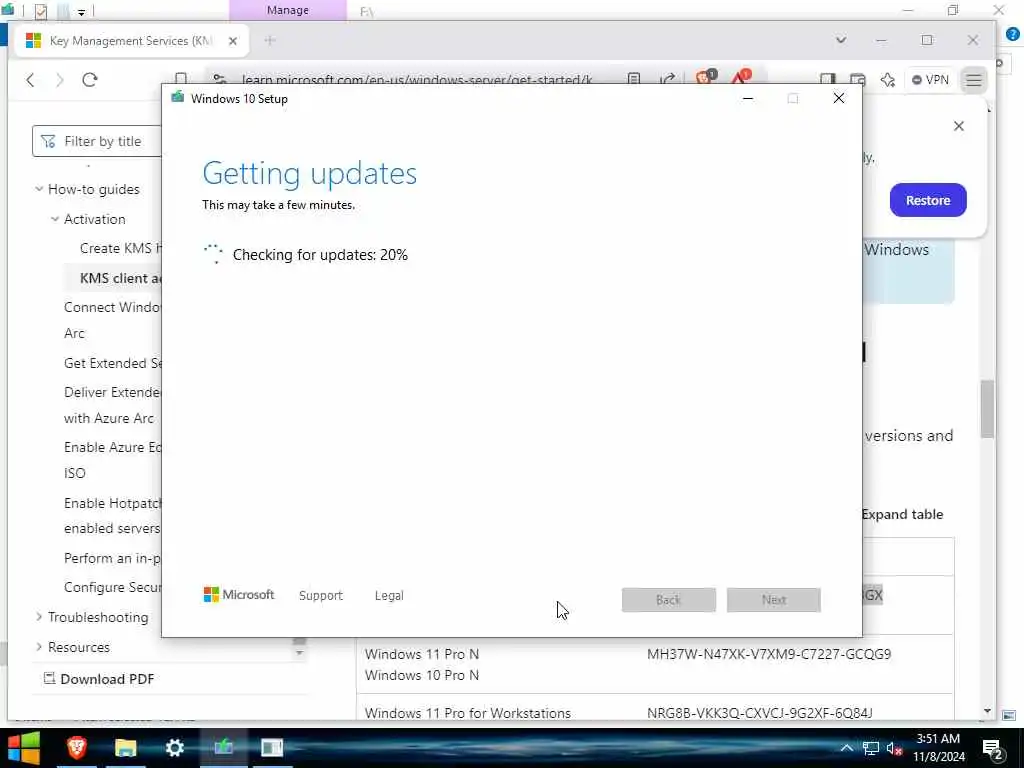Open the Windows Start menu

(x=23, y=748)
